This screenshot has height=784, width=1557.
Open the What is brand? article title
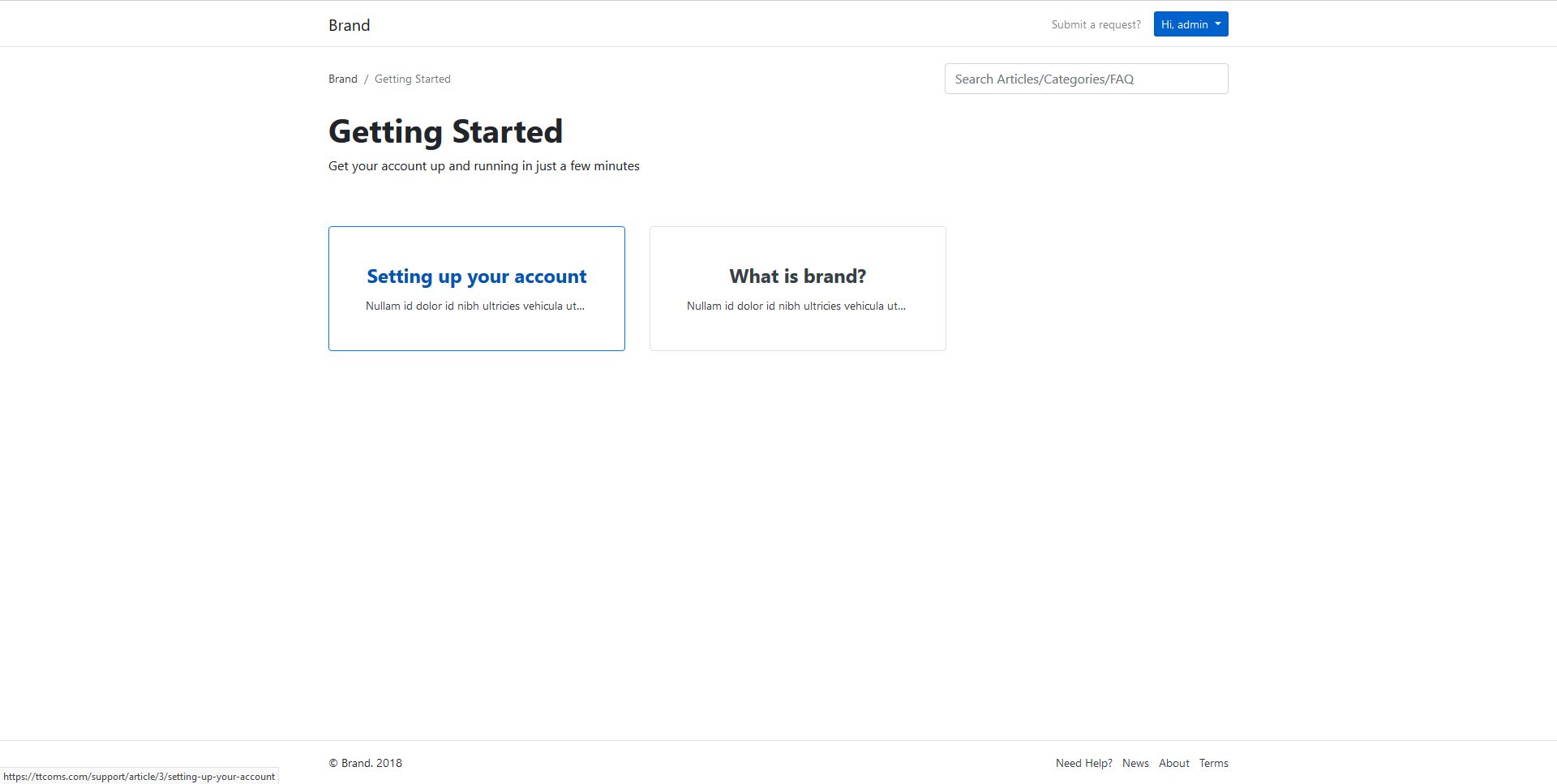[797, 276]
